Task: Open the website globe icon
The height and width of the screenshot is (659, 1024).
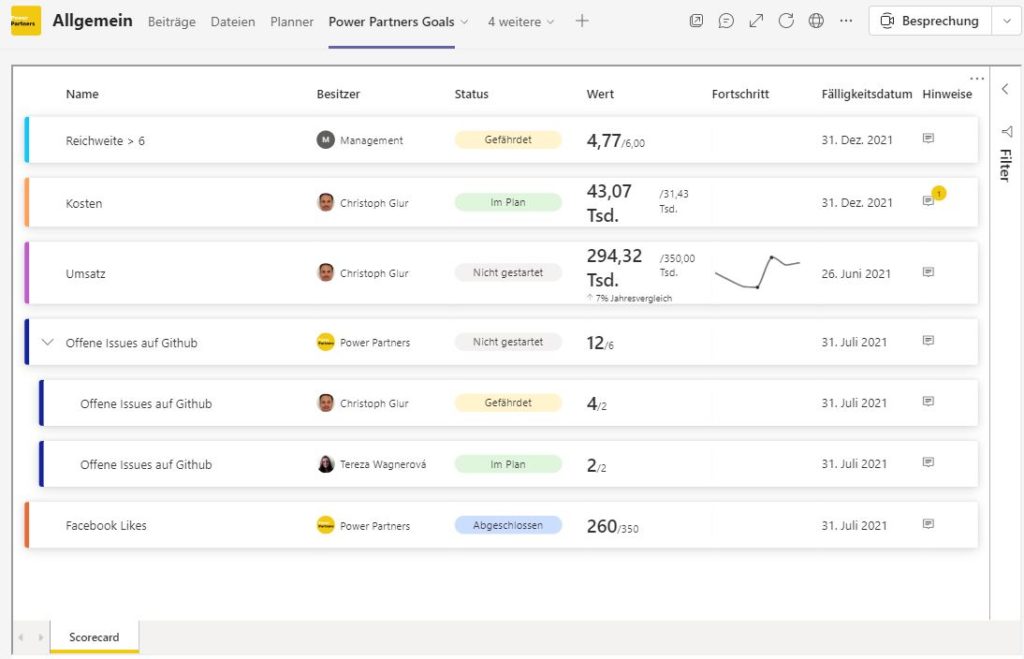Action: [816, 20]
